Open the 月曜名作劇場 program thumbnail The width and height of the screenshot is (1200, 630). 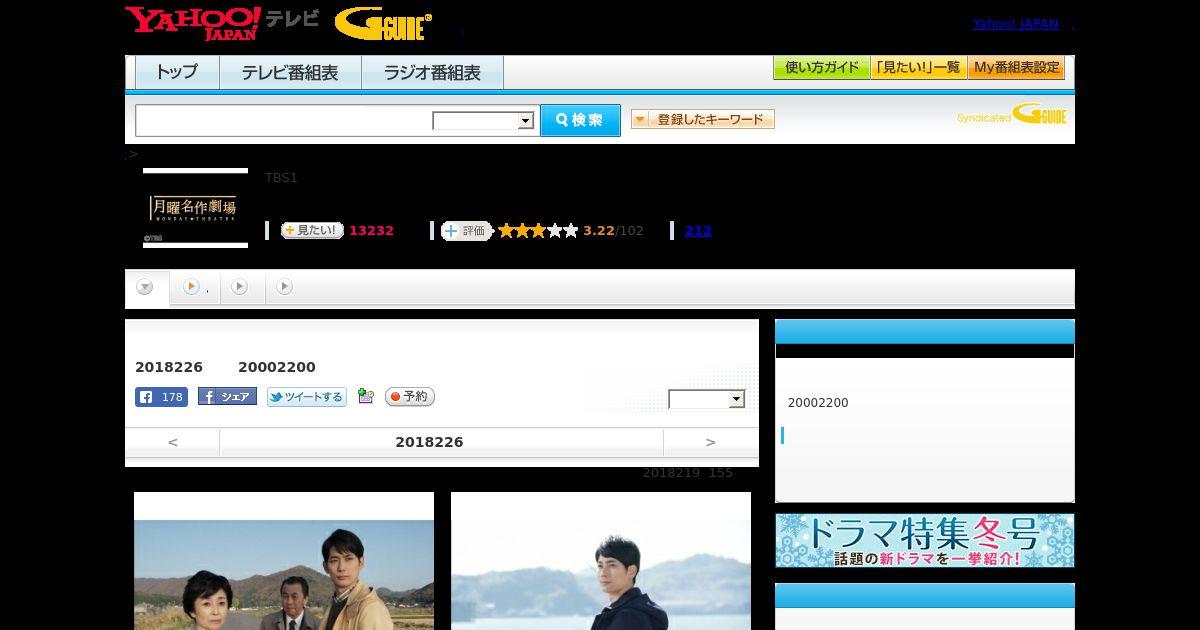(x=195, y=208)
